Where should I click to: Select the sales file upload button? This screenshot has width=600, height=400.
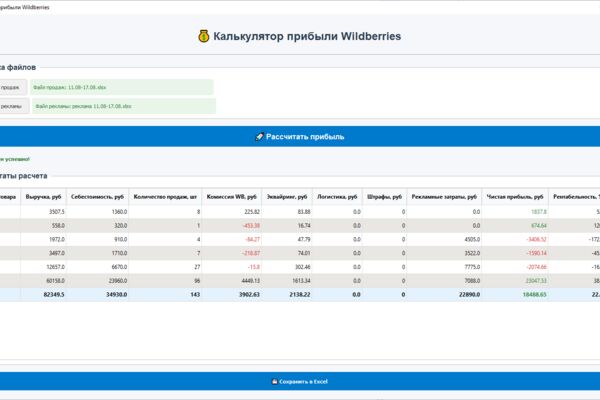[x=13, y=87]
